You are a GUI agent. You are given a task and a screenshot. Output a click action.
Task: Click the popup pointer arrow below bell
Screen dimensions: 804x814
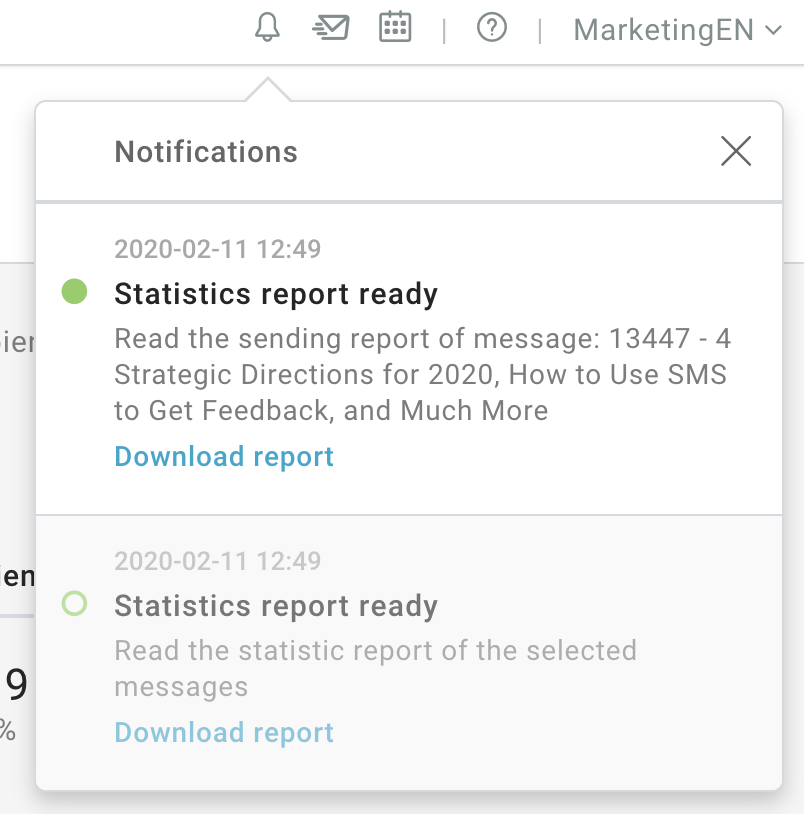pyautogui.click(x=267, y=90)
